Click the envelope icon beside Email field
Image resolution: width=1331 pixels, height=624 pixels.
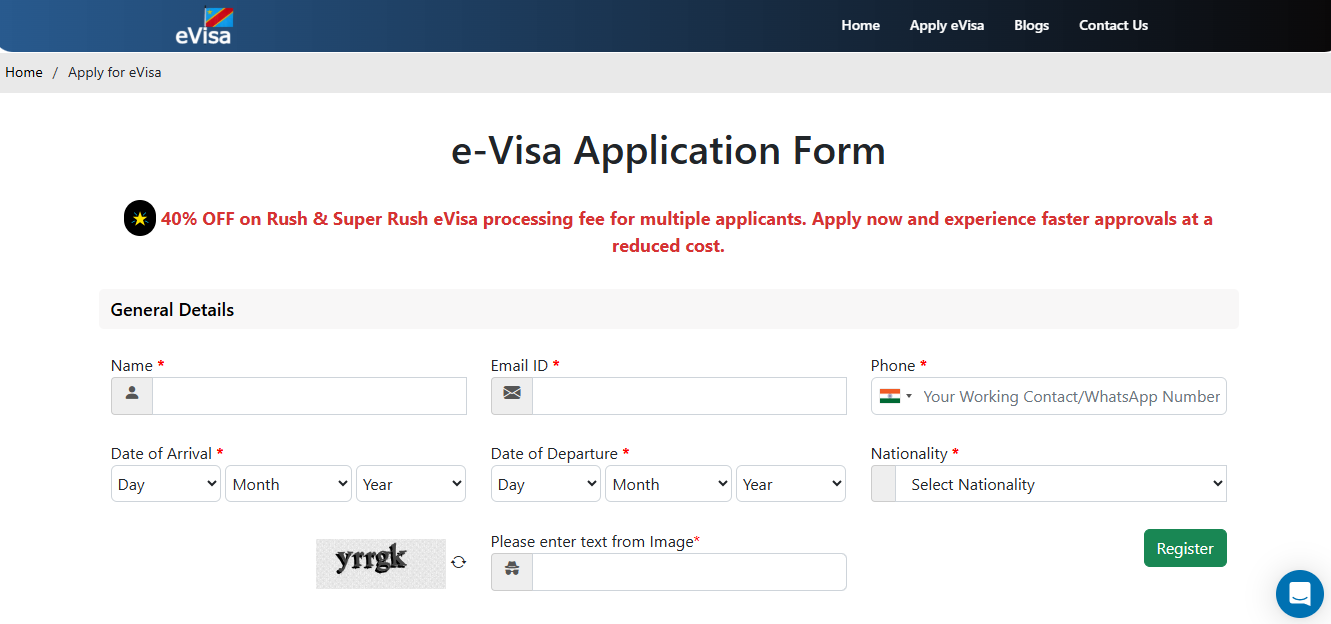coord(512,396)
